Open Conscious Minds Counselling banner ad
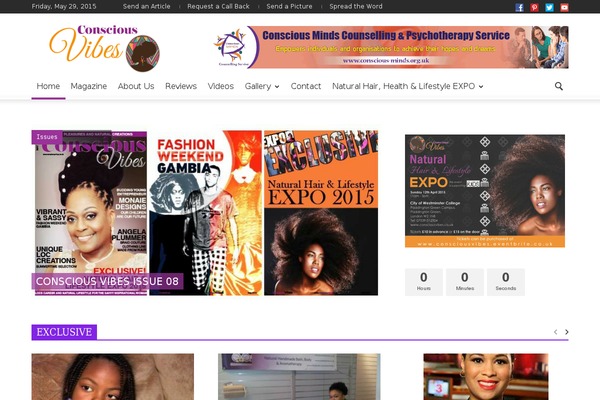Image resolution: width=600 pixels, height=400 pixels. point(391,47)
